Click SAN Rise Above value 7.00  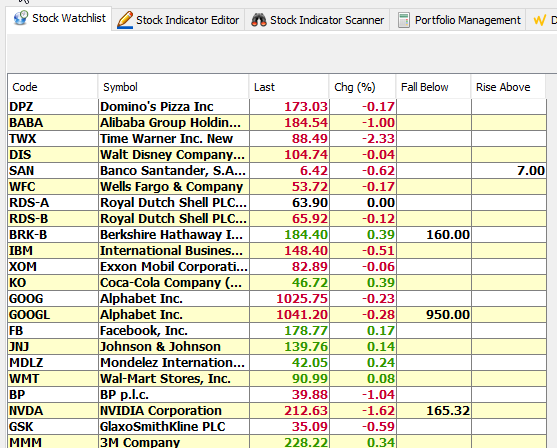[x=509, y=171]
